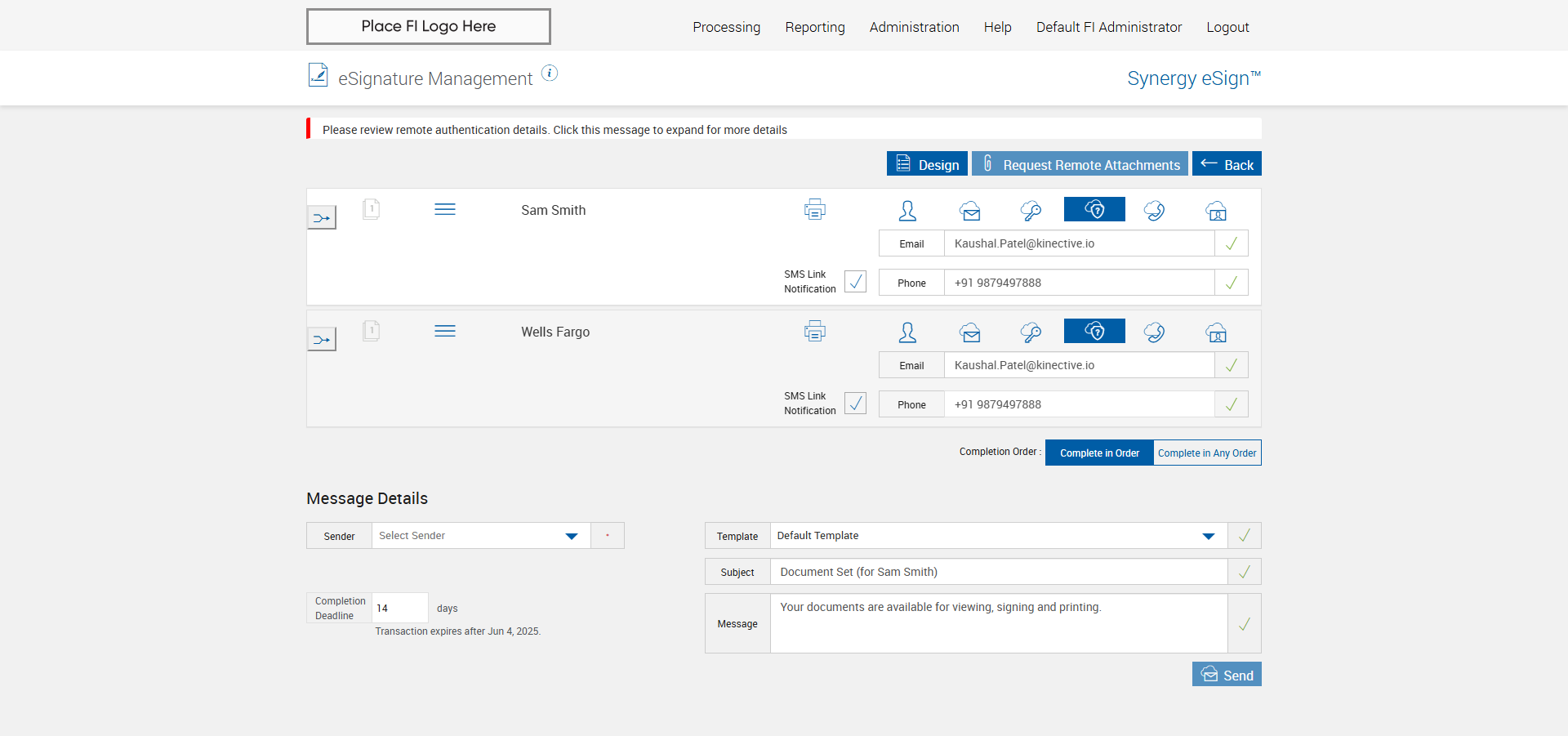The image size is (1568, 736).
Task: Toggle SMS Link Notification for Wells Fargo
Action: click(855, 404)
